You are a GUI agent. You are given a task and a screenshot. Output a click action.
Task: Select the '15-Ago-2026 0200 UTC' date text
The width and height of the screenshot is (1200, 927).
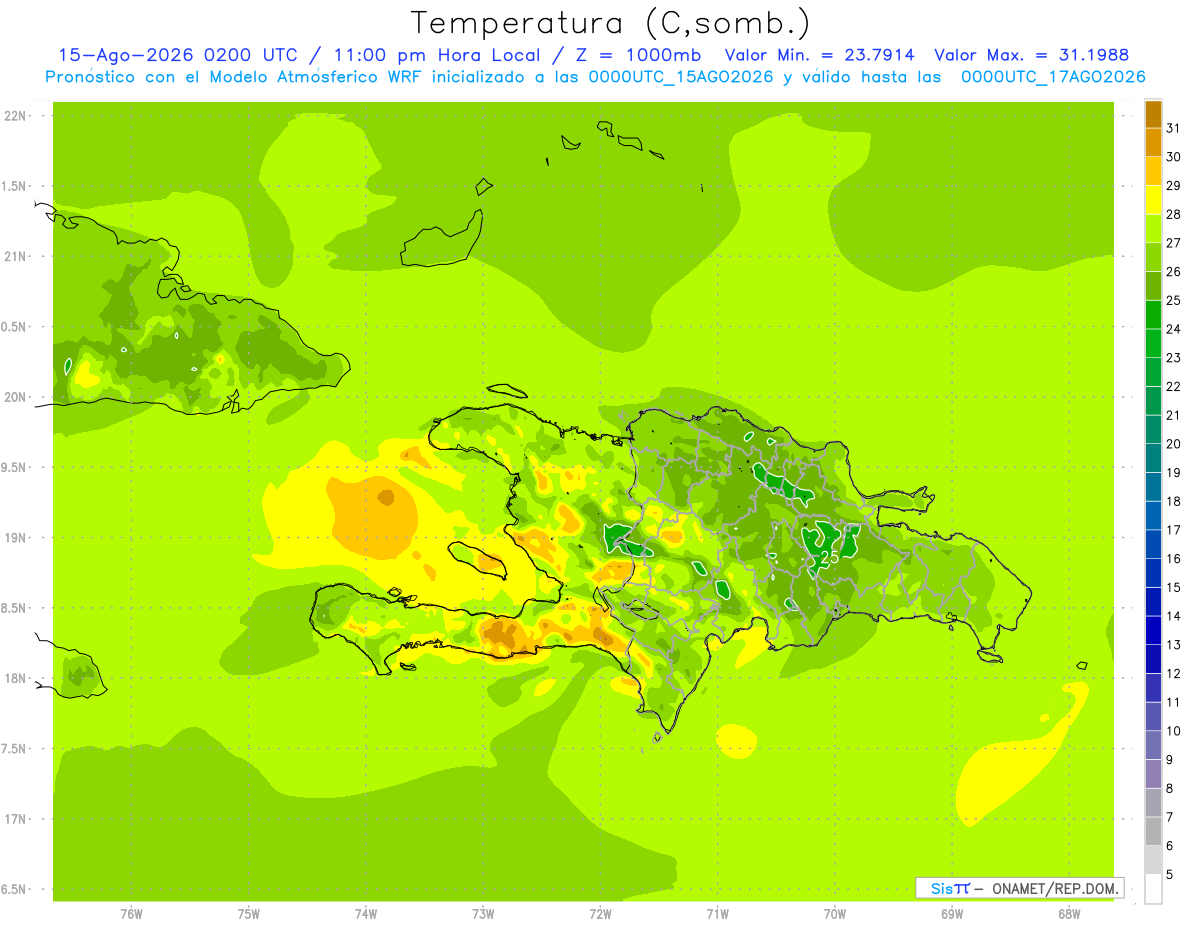tap(178, 56)
